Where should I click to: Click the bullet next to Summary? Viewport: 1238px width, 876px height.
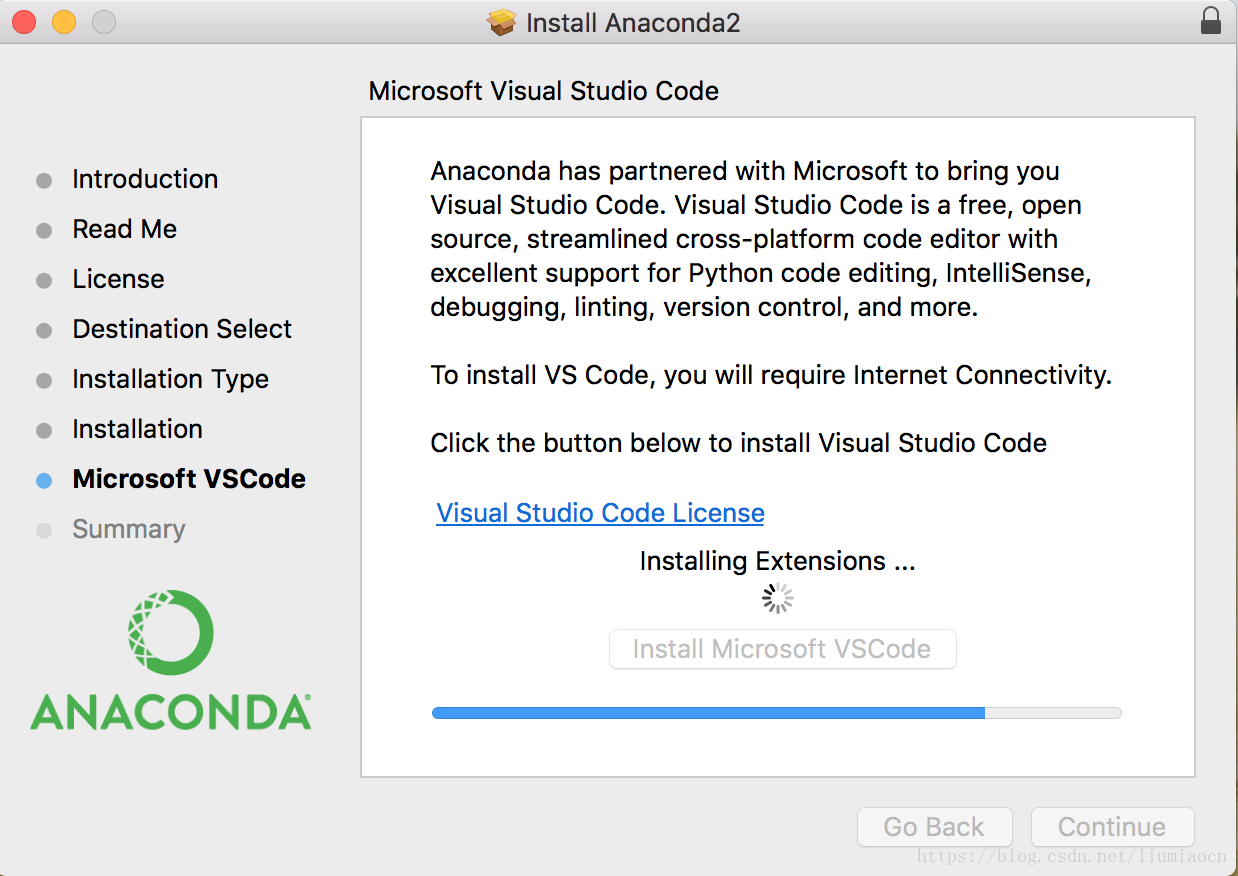44,531
